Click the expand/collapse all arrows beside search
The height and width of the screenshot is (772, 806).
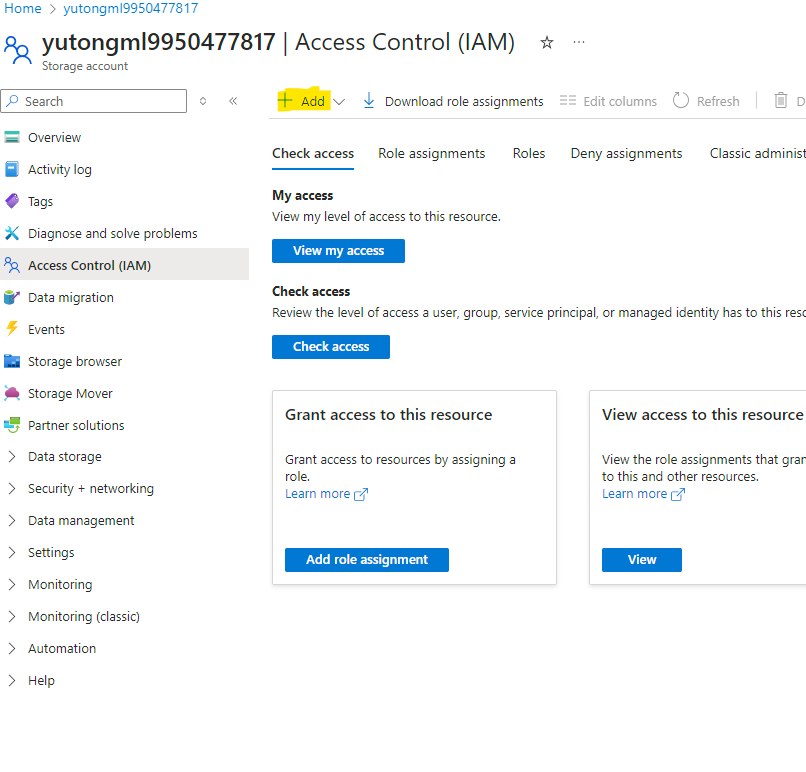[203, 101]
